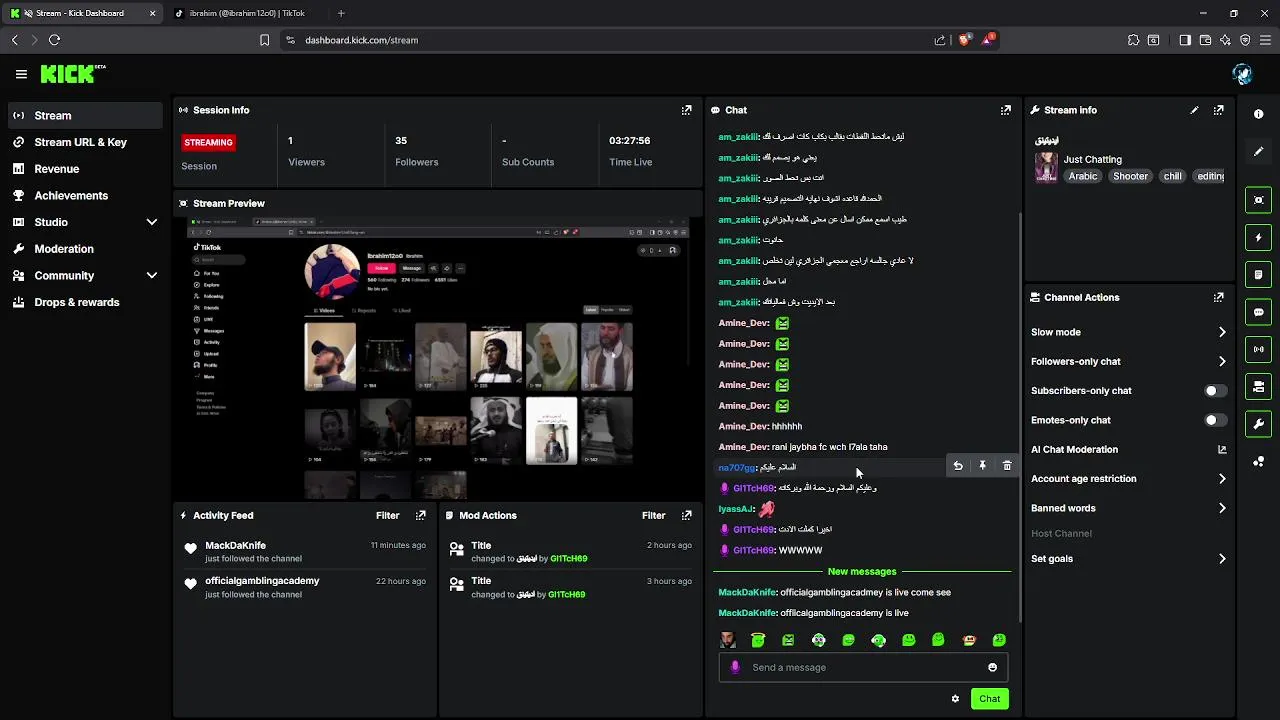Switch to the TikTok browser tab
This screenshot has width=1280, height=720.
coord(246,13)
